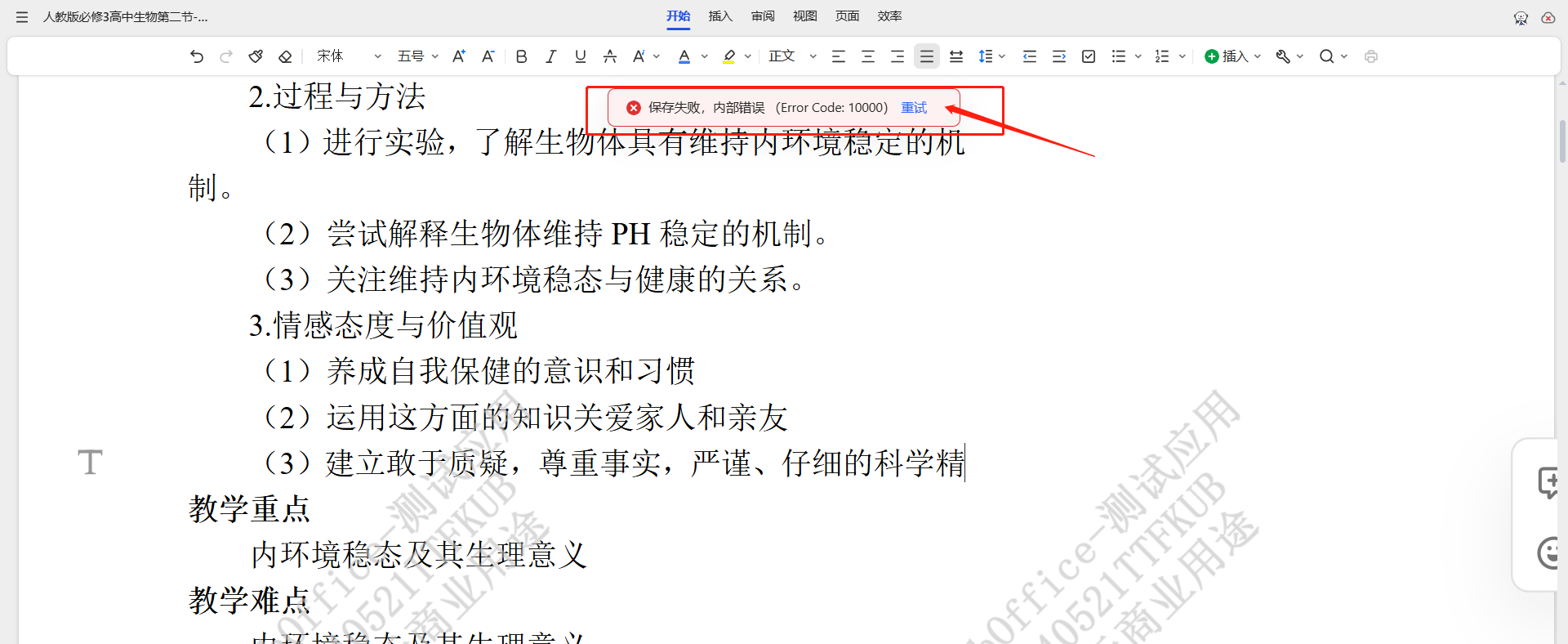Decrease font size with A- icon

click(x=488, y=56)
